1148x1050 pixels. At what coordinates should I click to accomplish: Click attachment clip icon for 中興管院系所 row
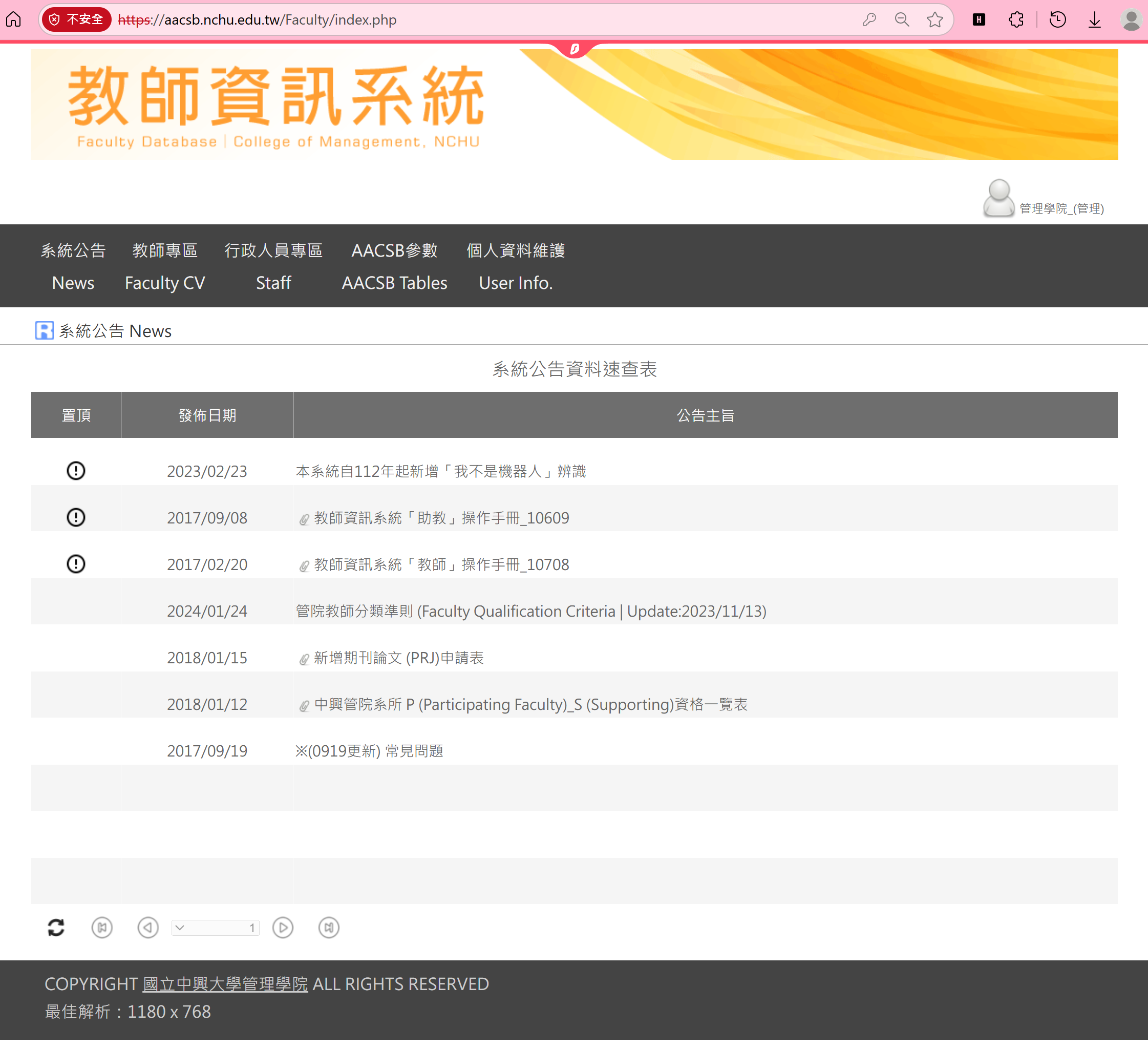[304, 706]
